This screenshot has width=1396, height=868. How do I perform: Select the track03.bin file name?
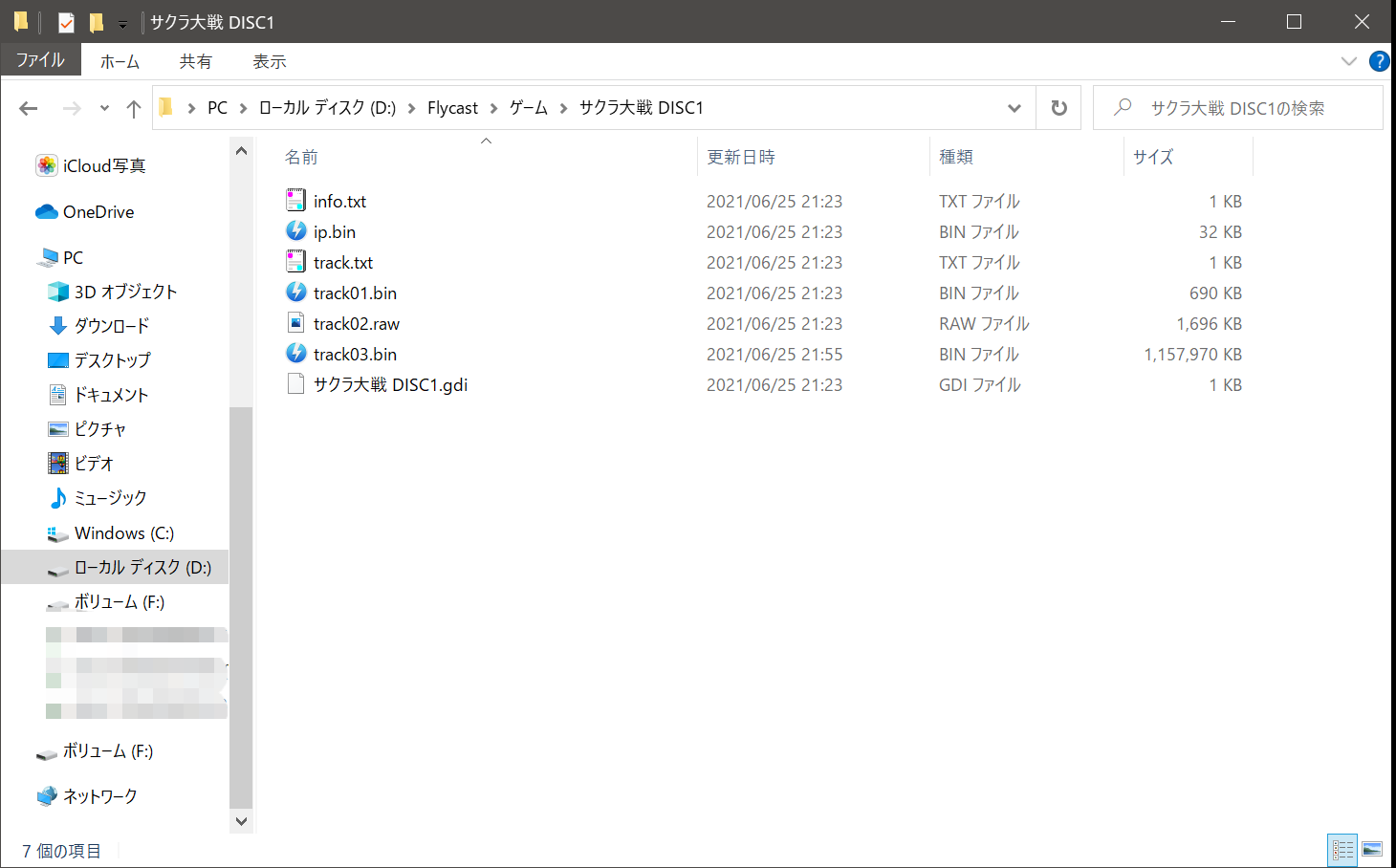point(355,354)
